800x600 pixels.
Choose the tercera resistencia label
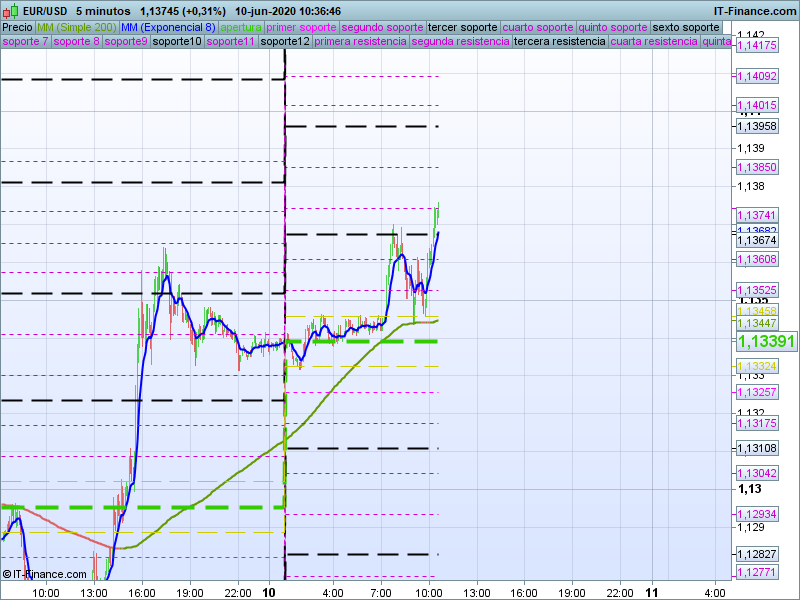pos(559,42)
